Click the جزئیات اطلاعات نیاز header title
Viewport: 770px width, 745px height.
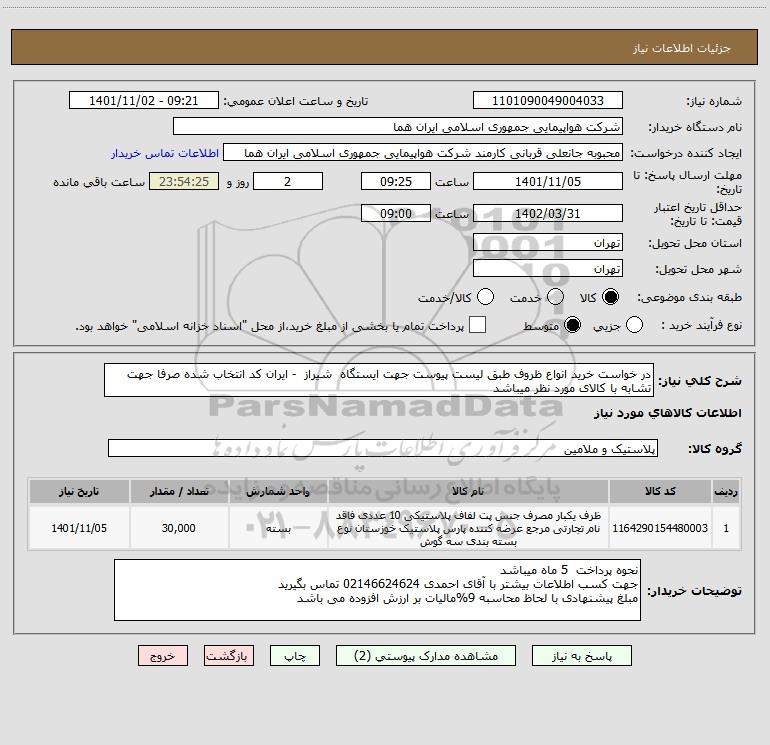[x=682, y=48]
